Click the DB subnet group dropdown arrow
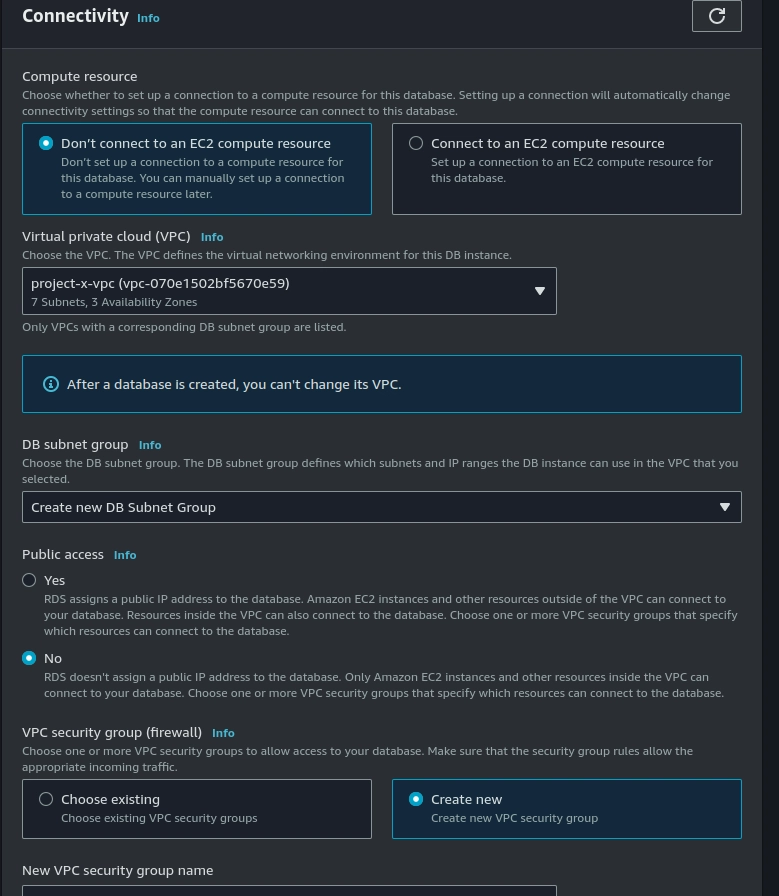Viewport: 779px width, 896px height. [725, 507]
